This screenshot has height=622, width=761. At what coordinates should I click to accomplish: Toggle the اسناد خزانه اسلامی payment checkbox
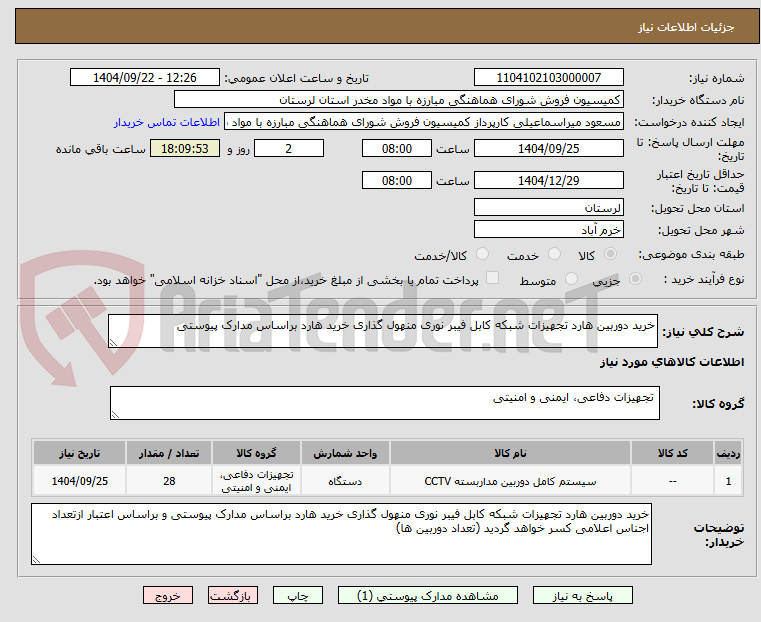[492, 278]
